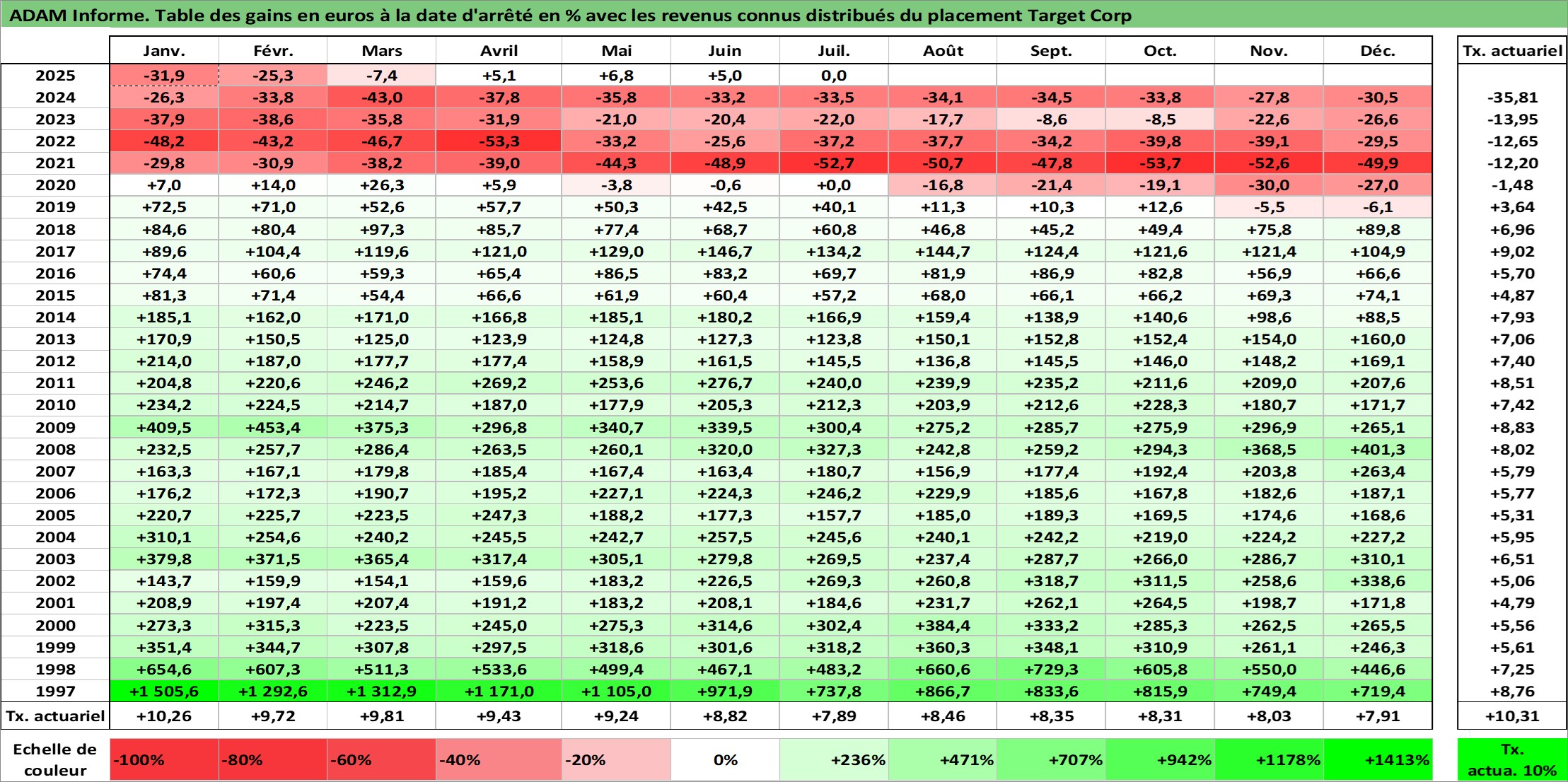Click the cell showing -48,2

coord(164,141)
